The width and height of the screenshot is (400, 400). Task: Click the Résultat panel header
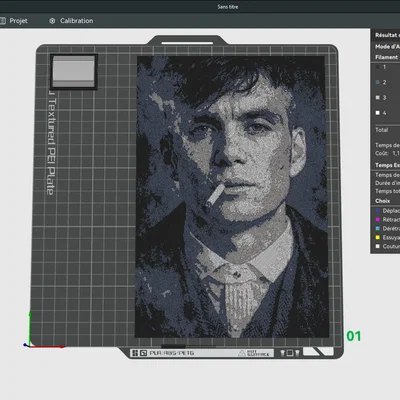(387, 35)
